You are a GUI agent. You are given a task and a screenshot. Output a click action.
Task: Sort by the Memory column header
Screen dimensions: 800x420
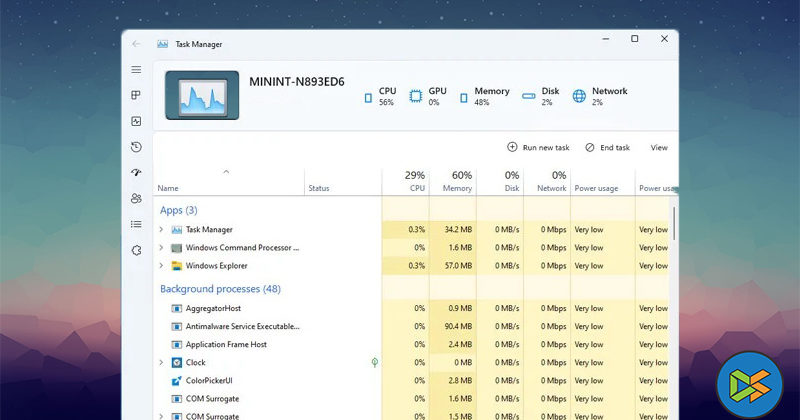tap(456, 182)
